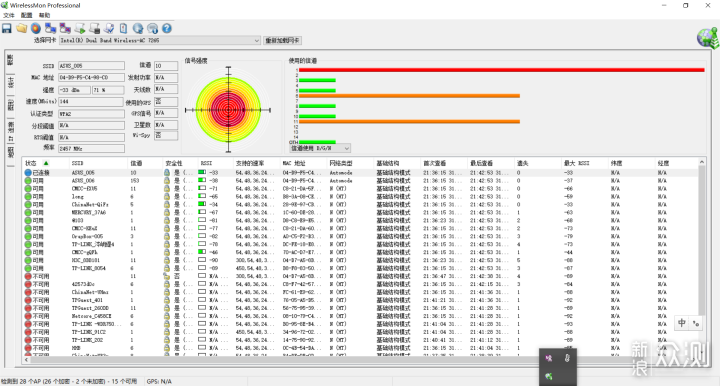Viewport: 720px width, 386px height.
Task: Click the red unavailable icon for 42573dDc
Action: 28,284
